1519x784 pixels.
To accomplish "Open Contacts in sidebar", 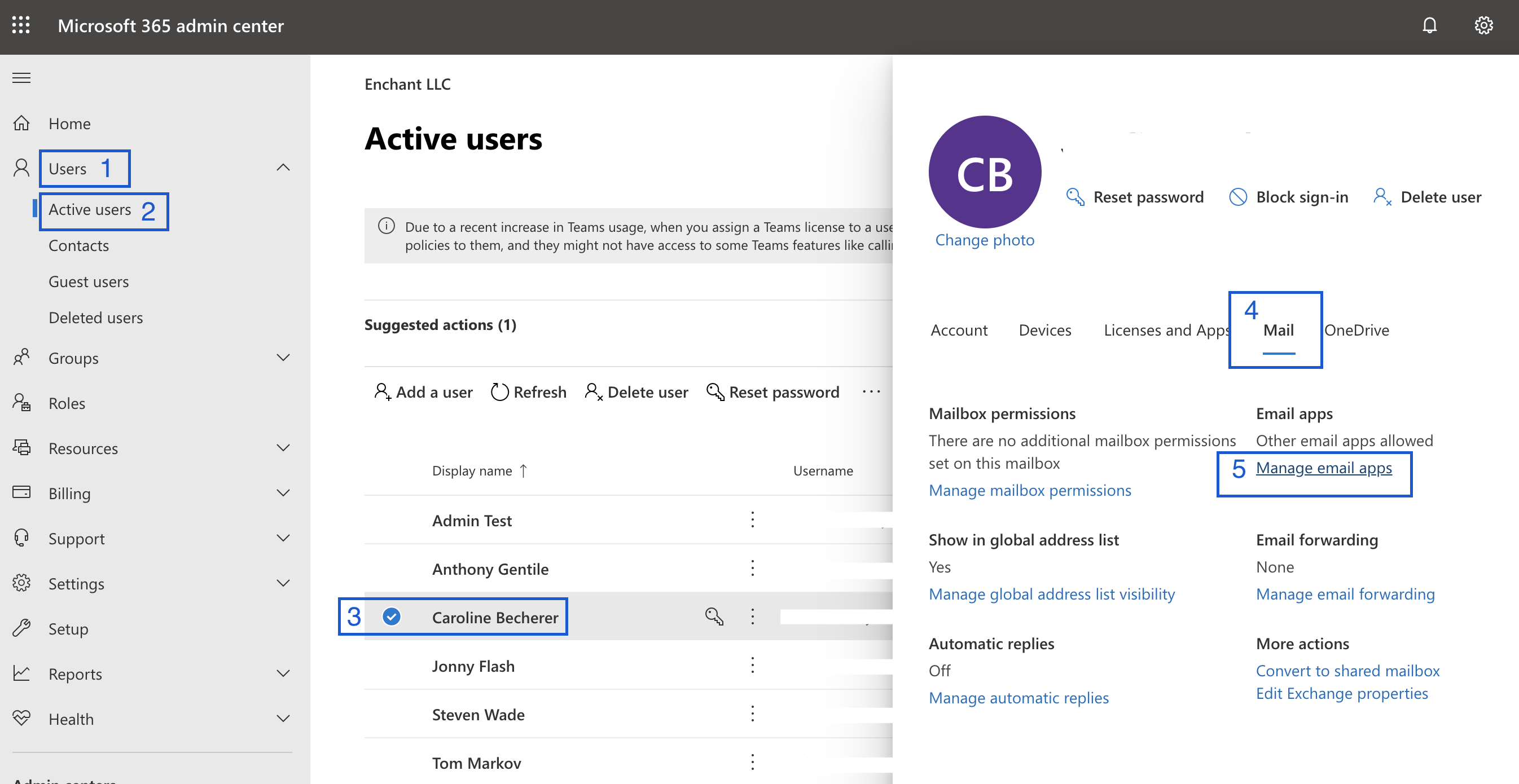I will [78, 246].
